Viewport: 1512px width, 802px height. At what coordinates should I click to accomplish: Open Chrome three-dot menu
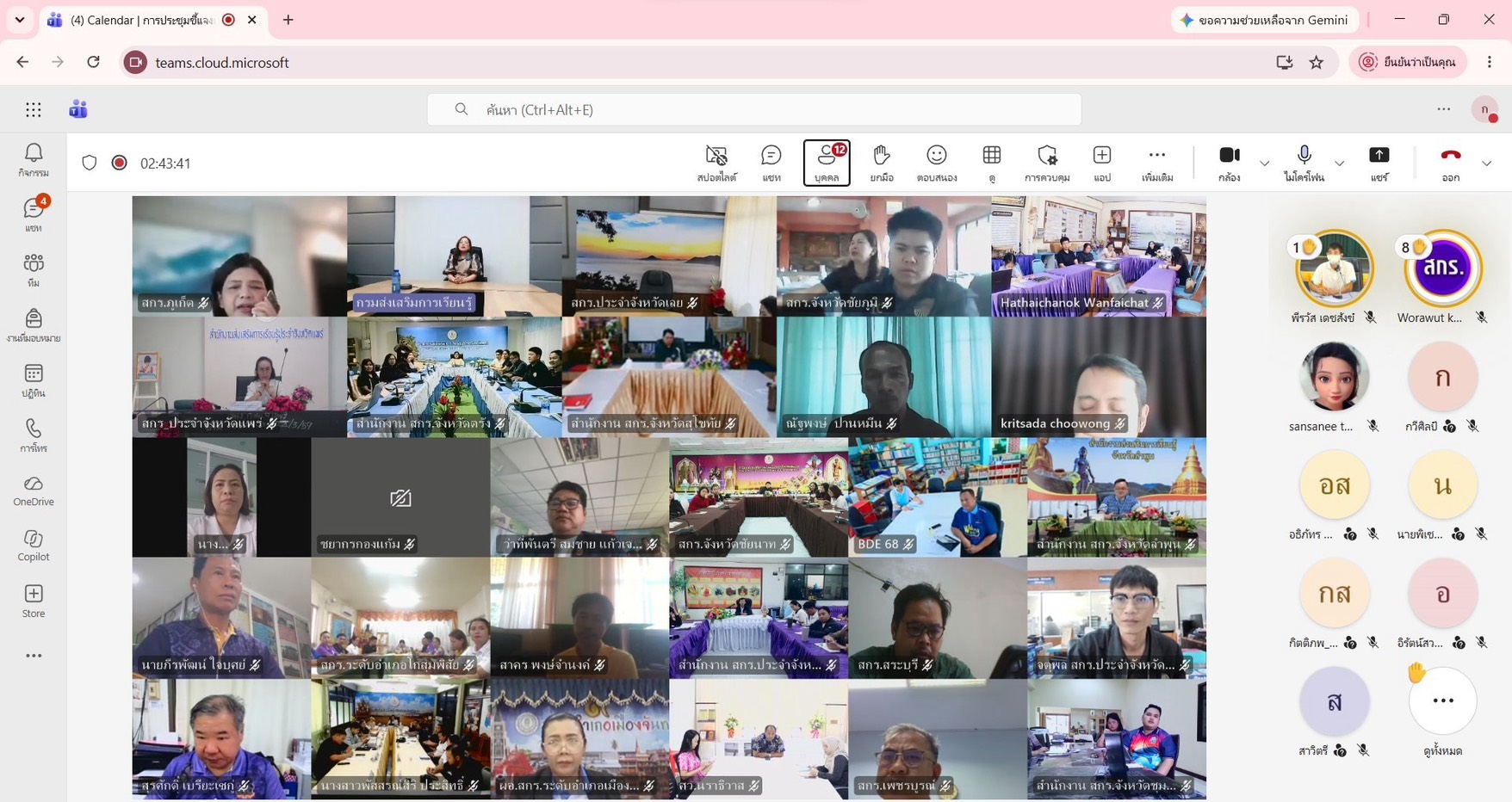tap(1490, 62)
